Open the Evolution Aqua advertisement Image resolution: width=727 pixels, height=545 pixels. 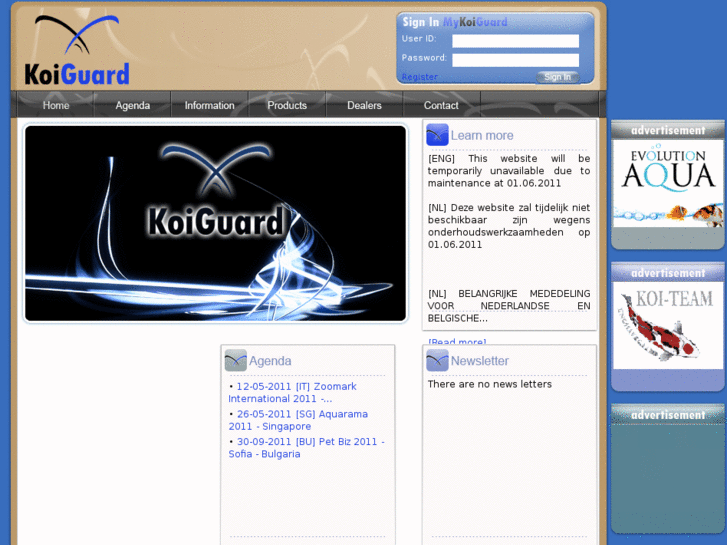[x=668, y=184]
